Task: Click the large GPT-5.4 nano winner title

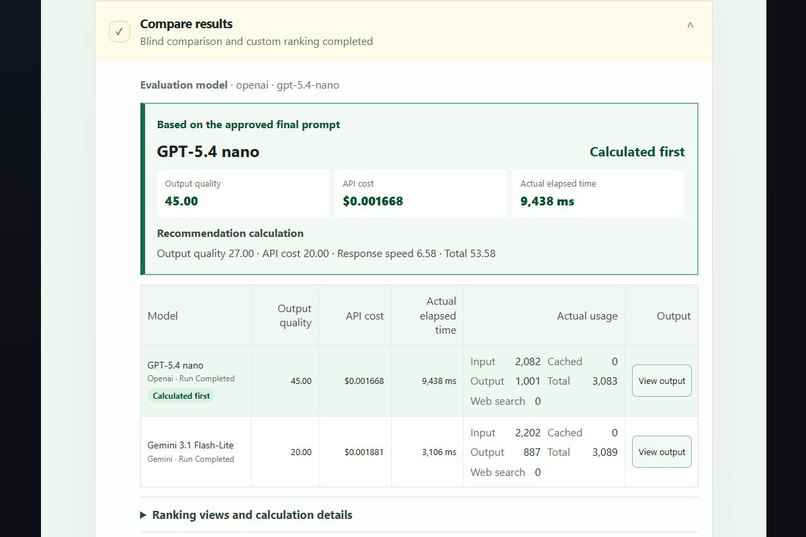Action: pyautogui.click(x=208, y=152)
